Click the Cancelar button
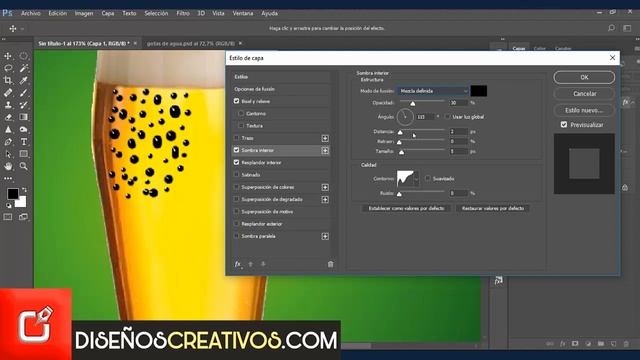This screenshot has height=360, width=640. (x=584, y=93)
